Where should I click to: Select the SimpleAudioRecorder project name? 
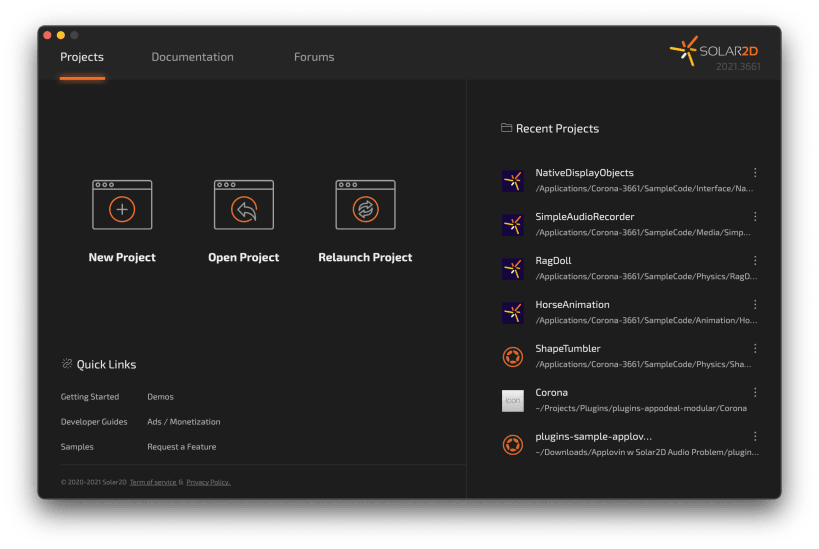585,217
